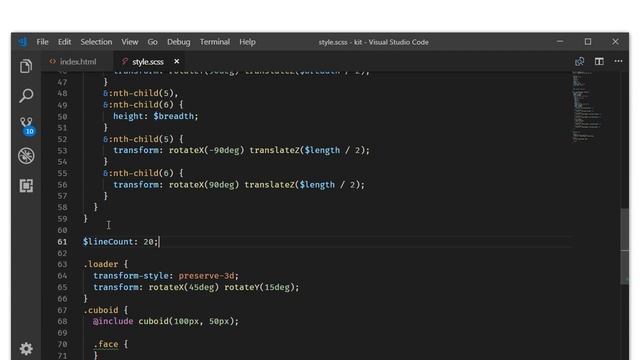Click rotateX(90deg) on line 56

click(204, 184)
